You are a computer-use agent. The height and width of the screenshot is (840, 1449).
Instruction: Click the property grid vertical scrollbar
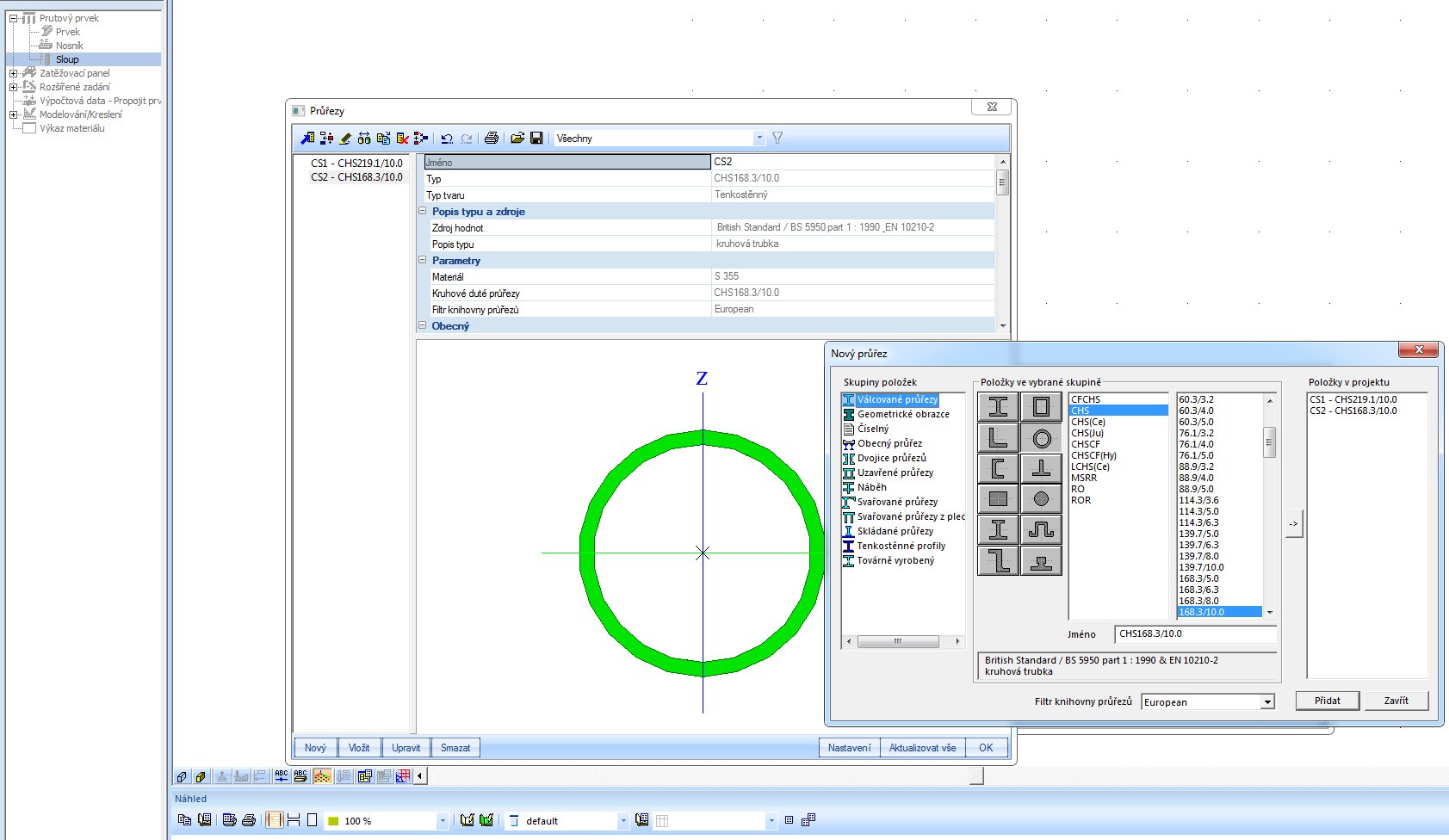point(1002,244)
